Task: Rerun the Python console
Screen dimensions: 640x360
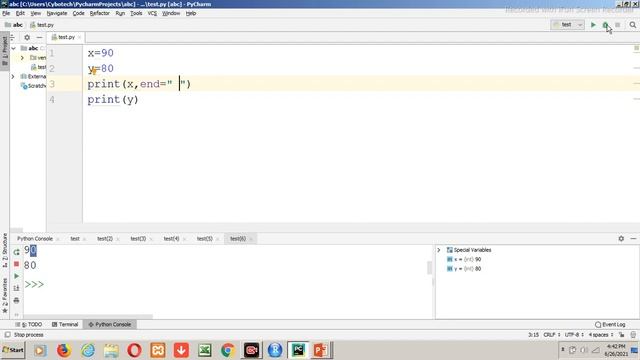Action: 16,252
